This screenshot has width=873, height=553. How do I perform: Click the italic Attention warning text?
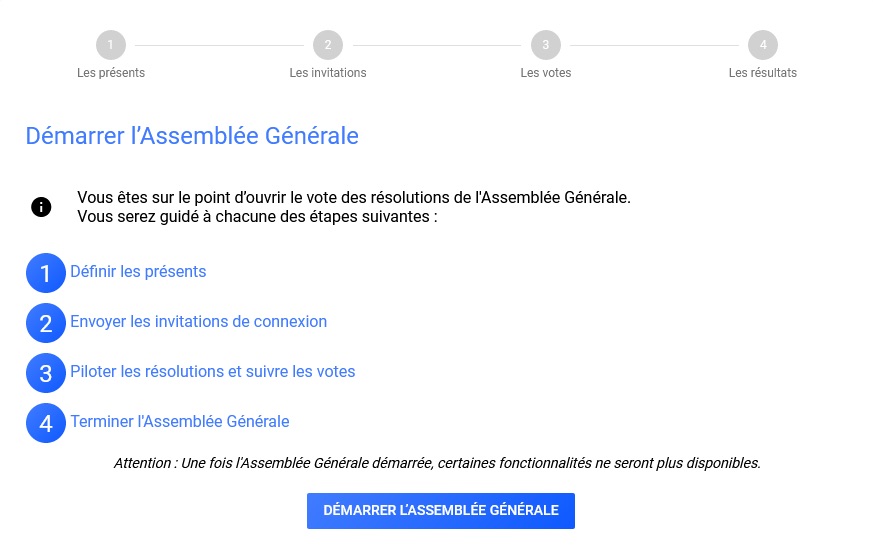pos(438,463)
